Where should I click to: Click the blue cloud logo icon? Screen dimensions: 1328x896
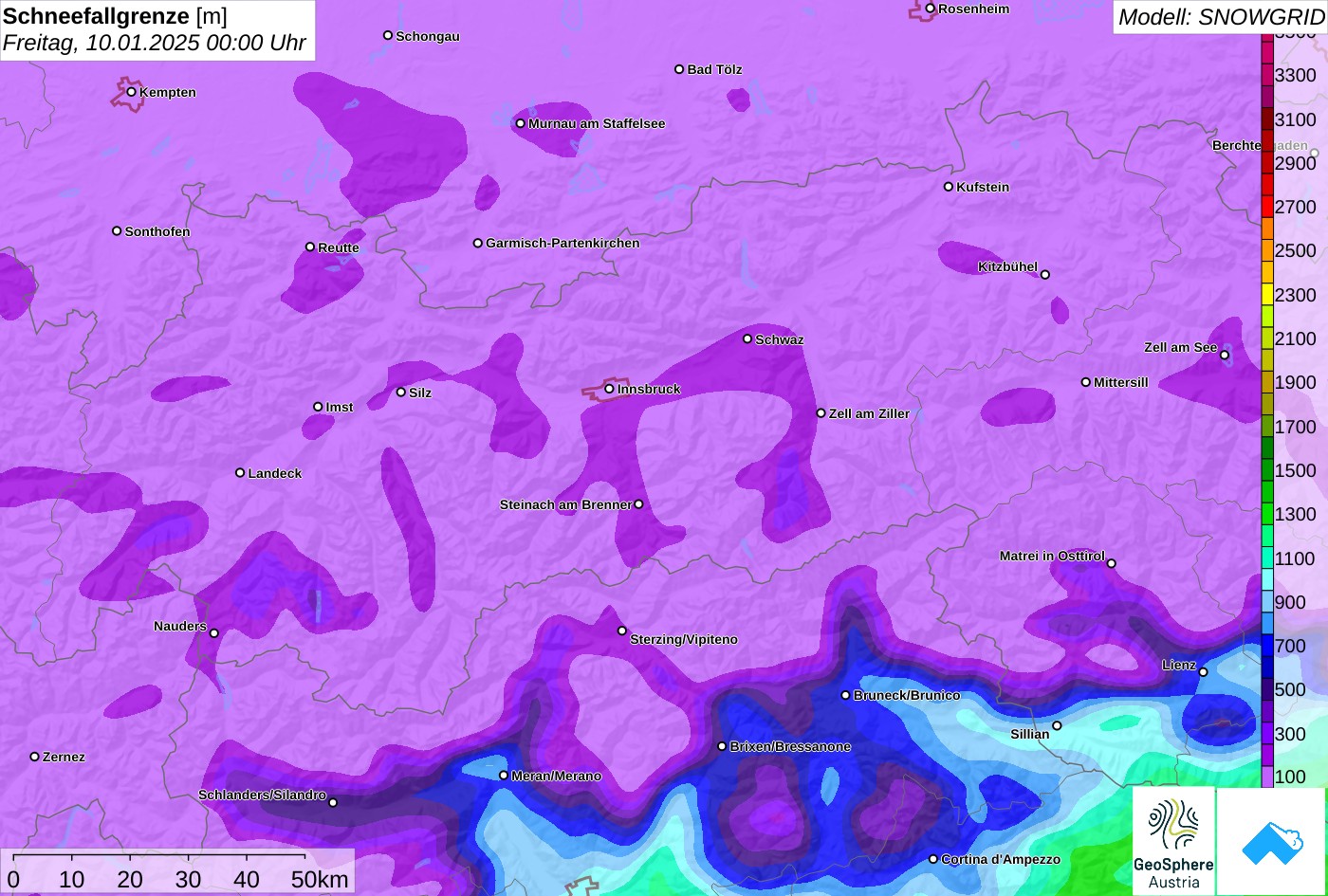click(1272, 842)
